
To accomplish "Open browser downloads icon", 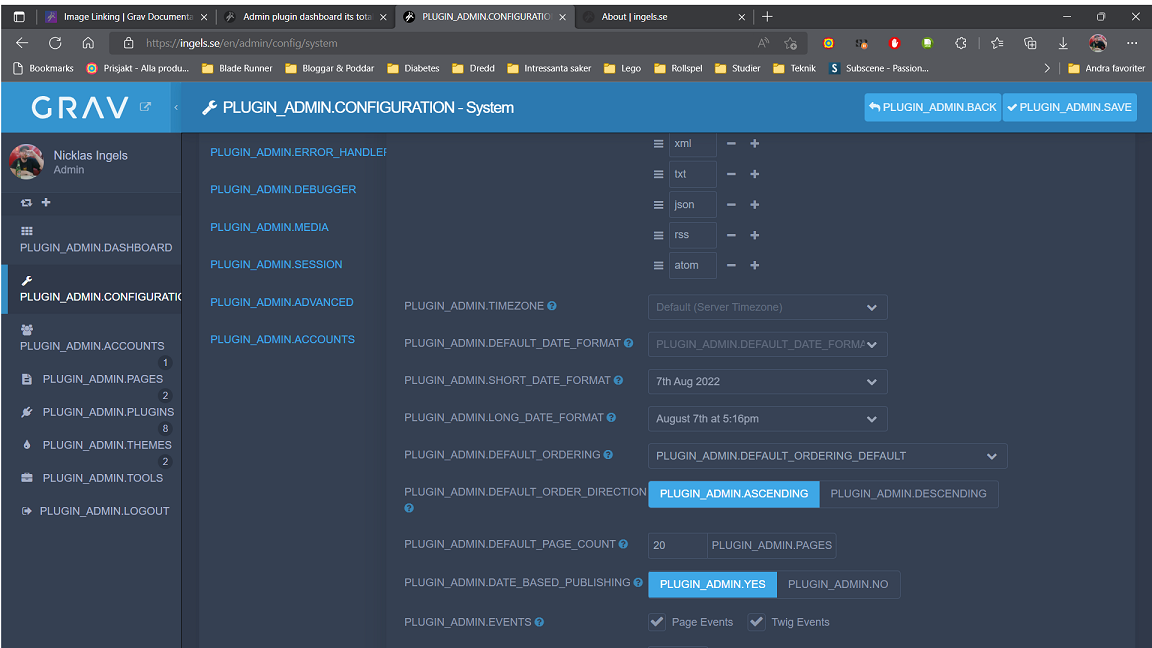I will pos(1063,43).
